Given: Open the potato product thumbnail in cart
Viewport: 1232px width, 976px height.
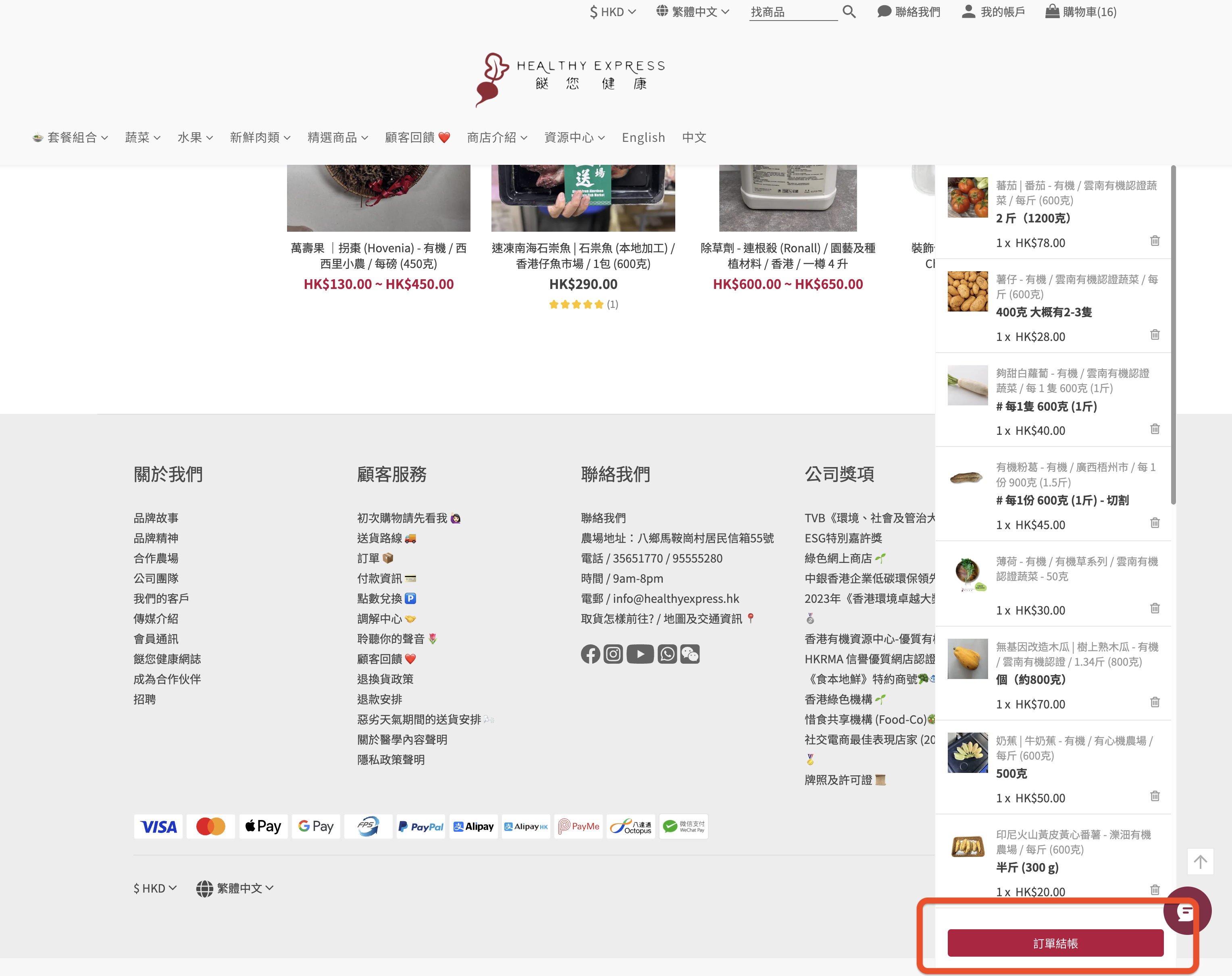Looking at the screenshot, I should [x=968, y=291].
